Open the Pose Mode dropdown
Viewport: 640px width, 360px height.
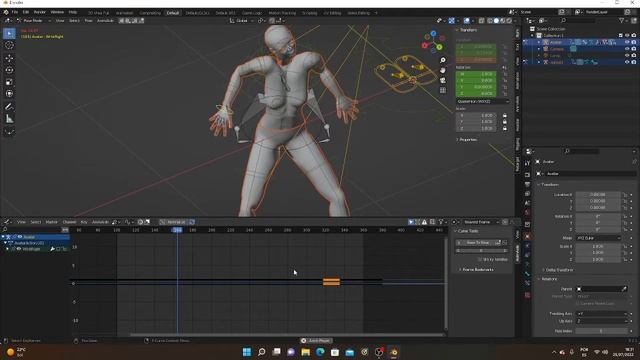[x=33, y=20]
